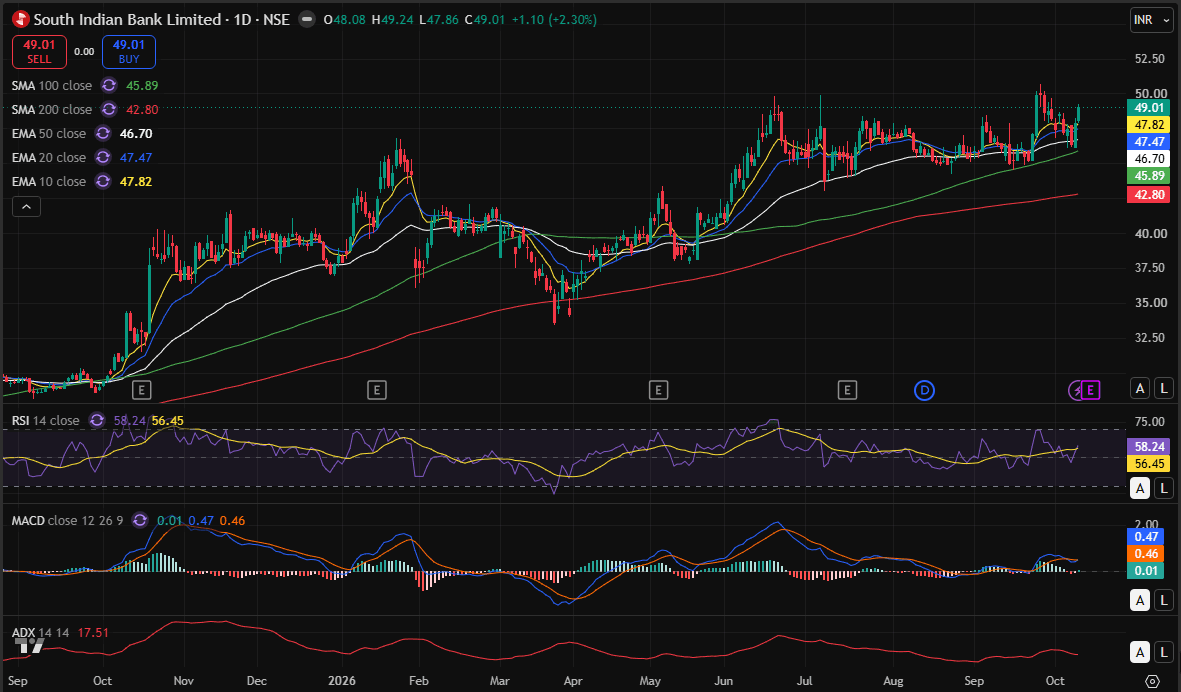Image resolution: width=1181 pixels, height=692 pixels.
Task: Click the yellow 56.45 RSI average label
Action: pos(1149,464)
